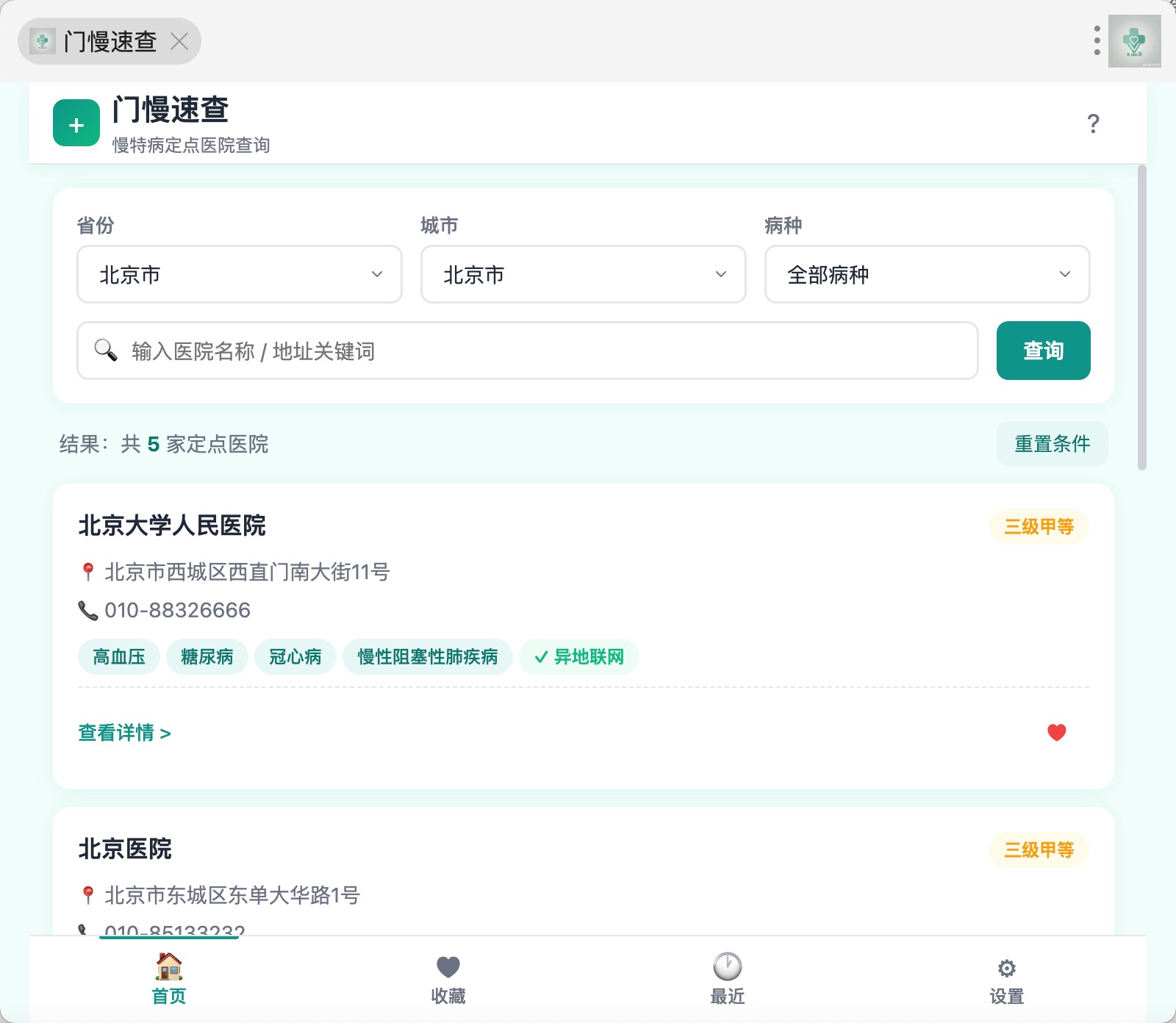Select the 慢性阻塞性肺疾病 tag
Viewport: 1176px width, 1023px height.
428,656
